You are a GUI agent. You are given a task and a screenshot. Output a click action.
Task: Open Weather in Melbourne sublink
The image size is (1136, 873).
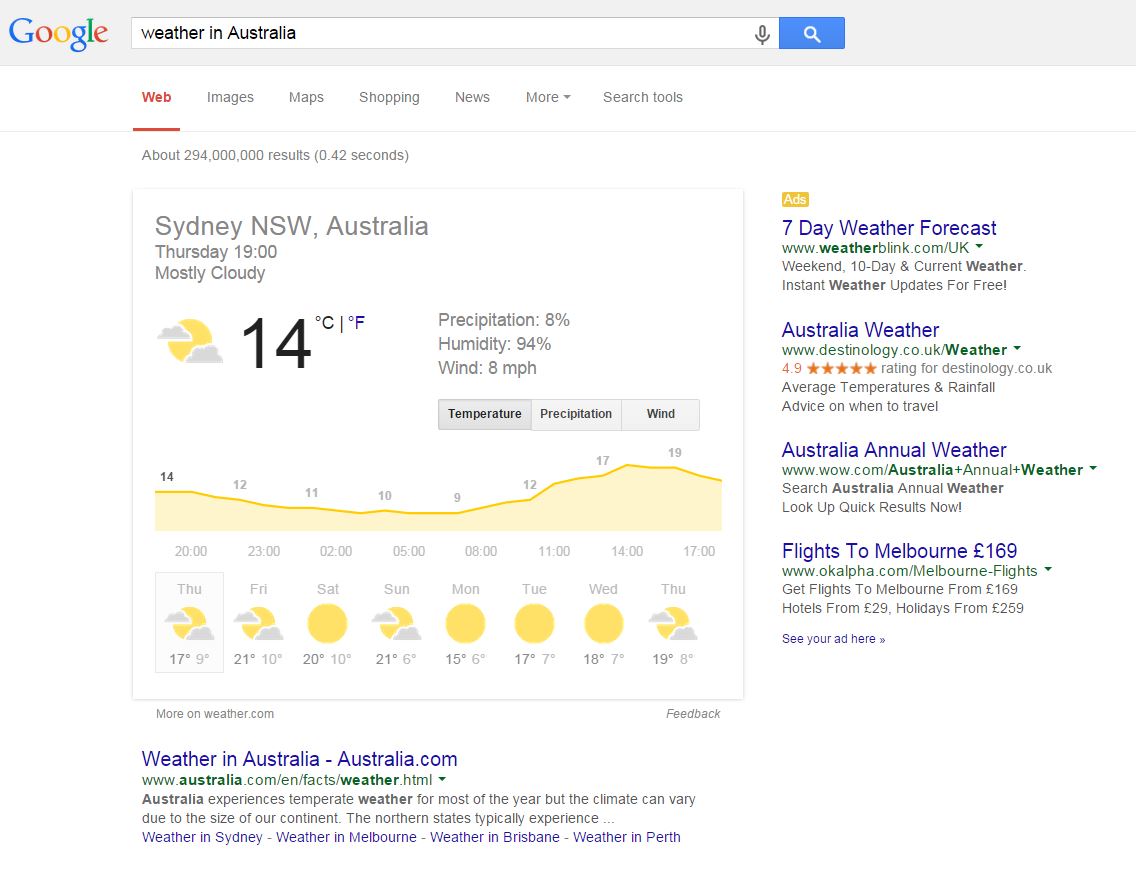click(x=346, y=838)
